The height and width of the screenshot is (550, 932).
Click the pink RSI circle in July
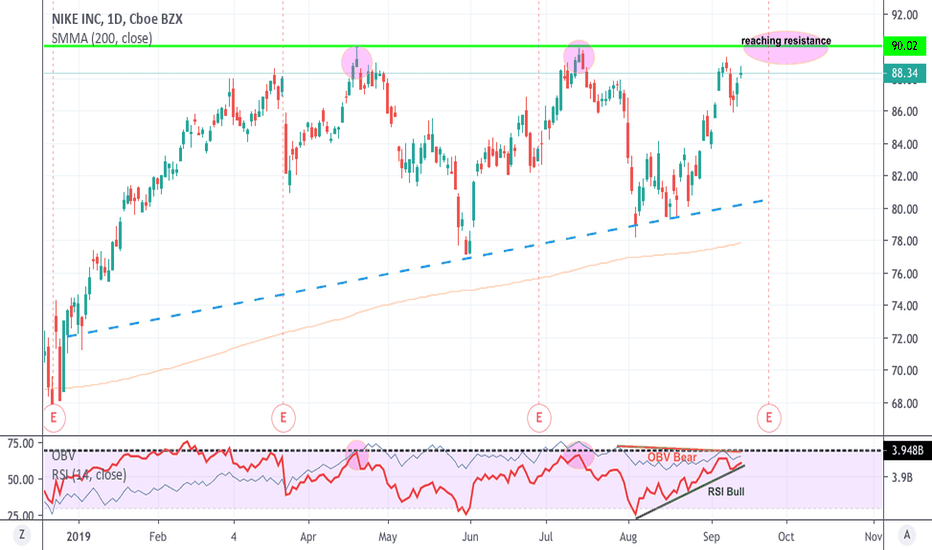[x=580, y=455]
